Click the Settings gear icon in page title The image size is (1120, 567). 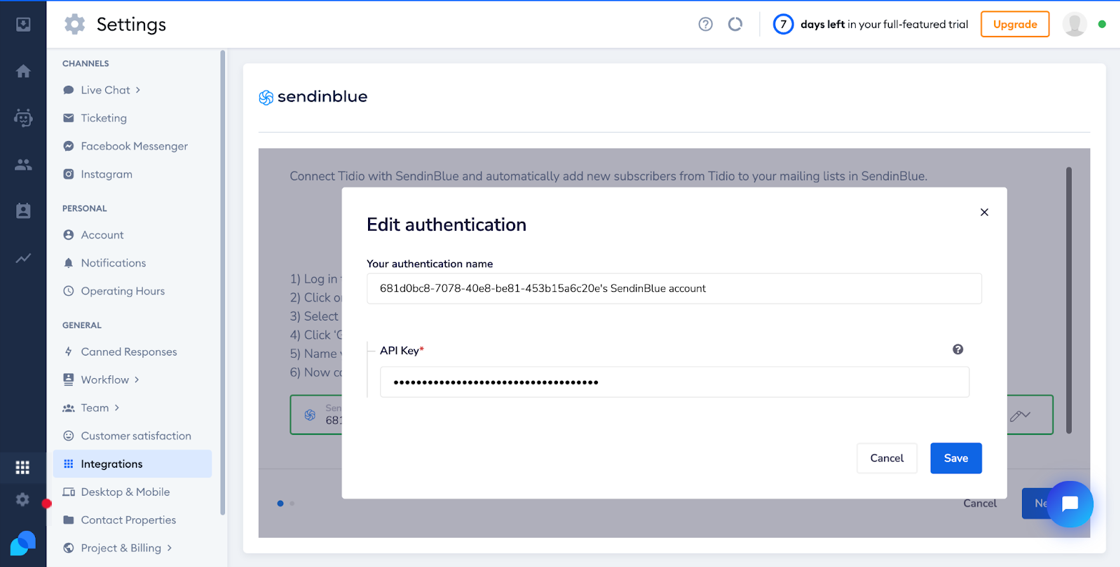[x=74, y=24]
